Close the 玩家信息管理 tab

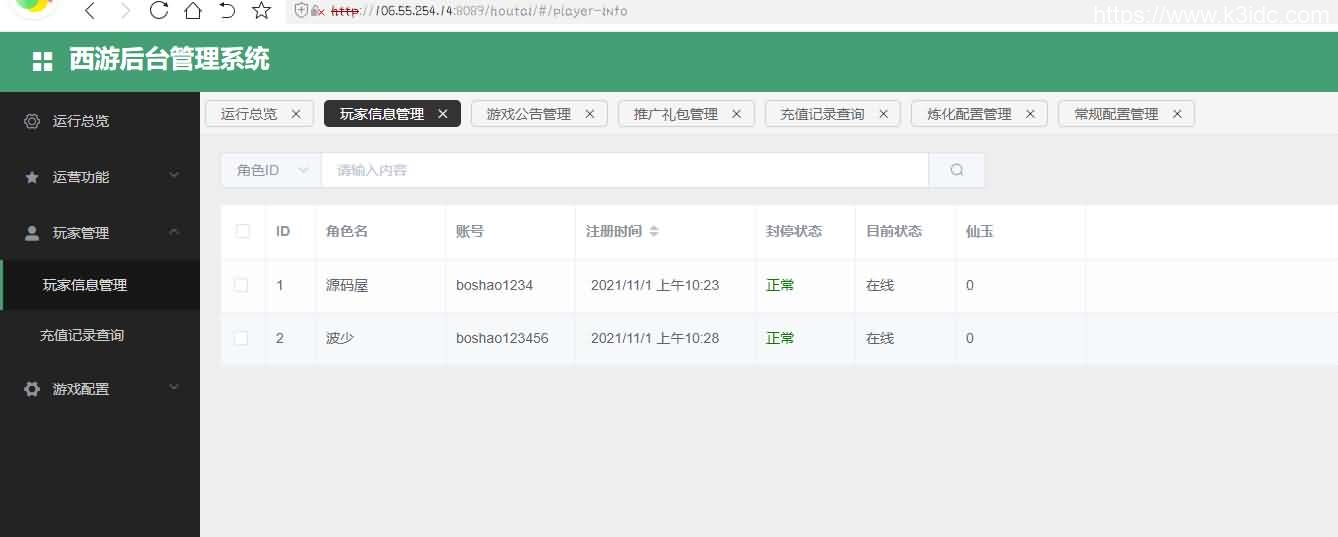[x=443, y=114]
